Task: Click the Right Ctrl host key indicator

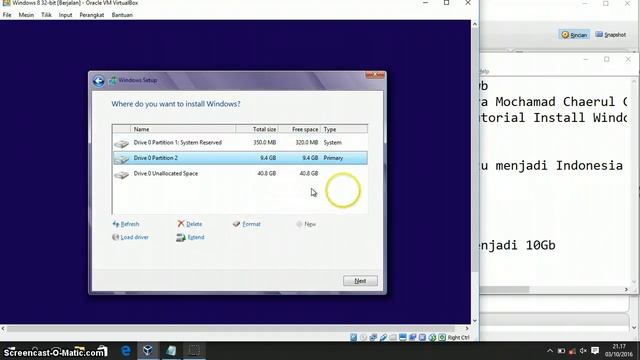Action: (x=458, y=338)
